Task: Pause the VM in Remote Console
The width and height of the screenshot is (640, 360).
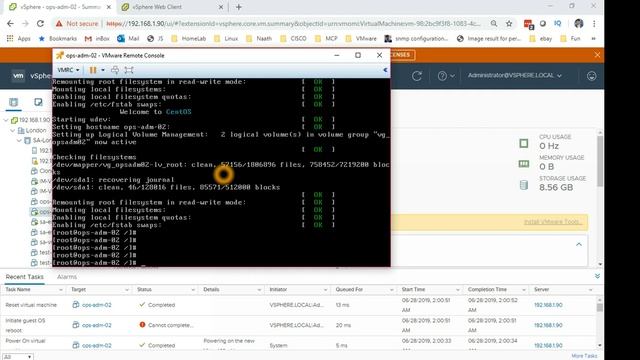Action: tap(93, 70)
